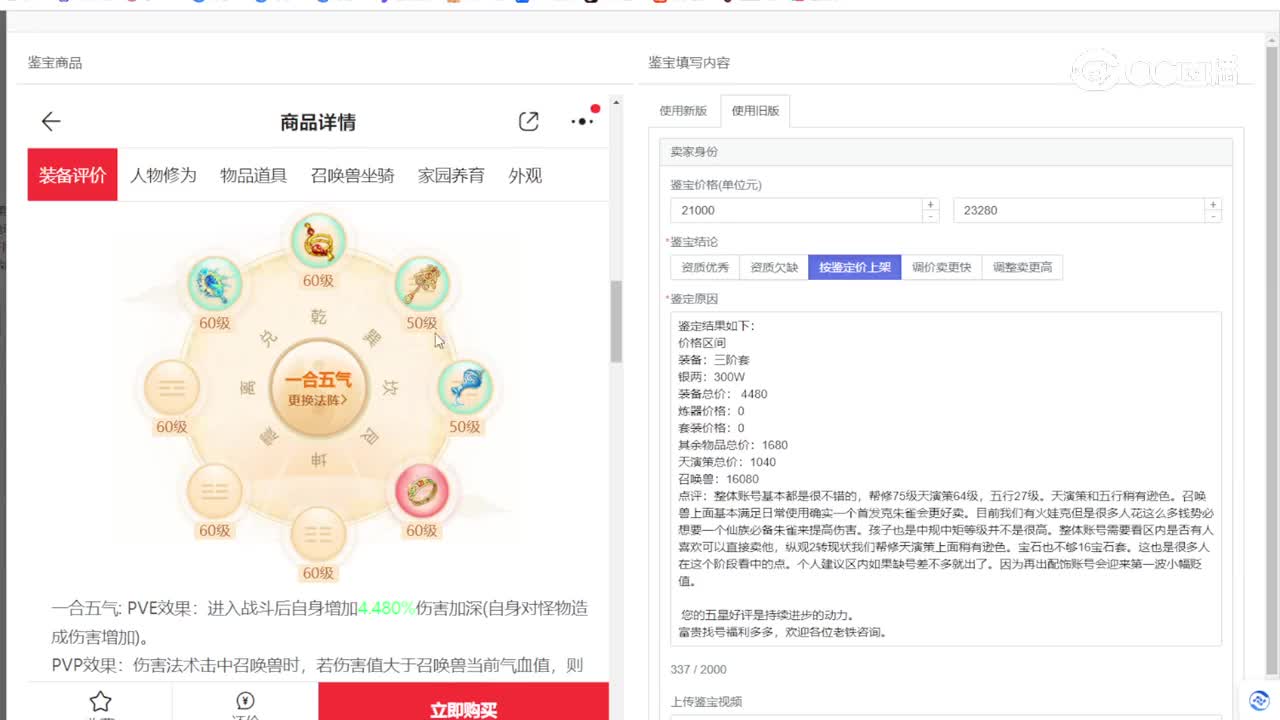Select the 使用新版 tab

pyautogui.click(x=684, y=111)
